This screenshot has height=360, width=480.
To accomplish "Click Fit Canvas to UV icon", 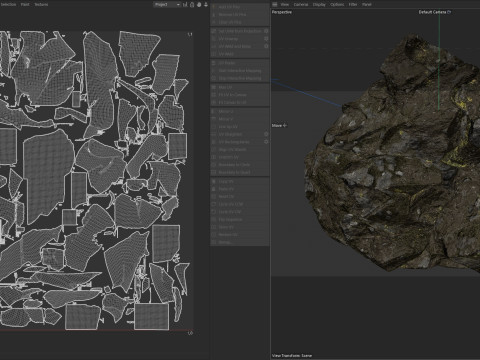I will 214,103.
